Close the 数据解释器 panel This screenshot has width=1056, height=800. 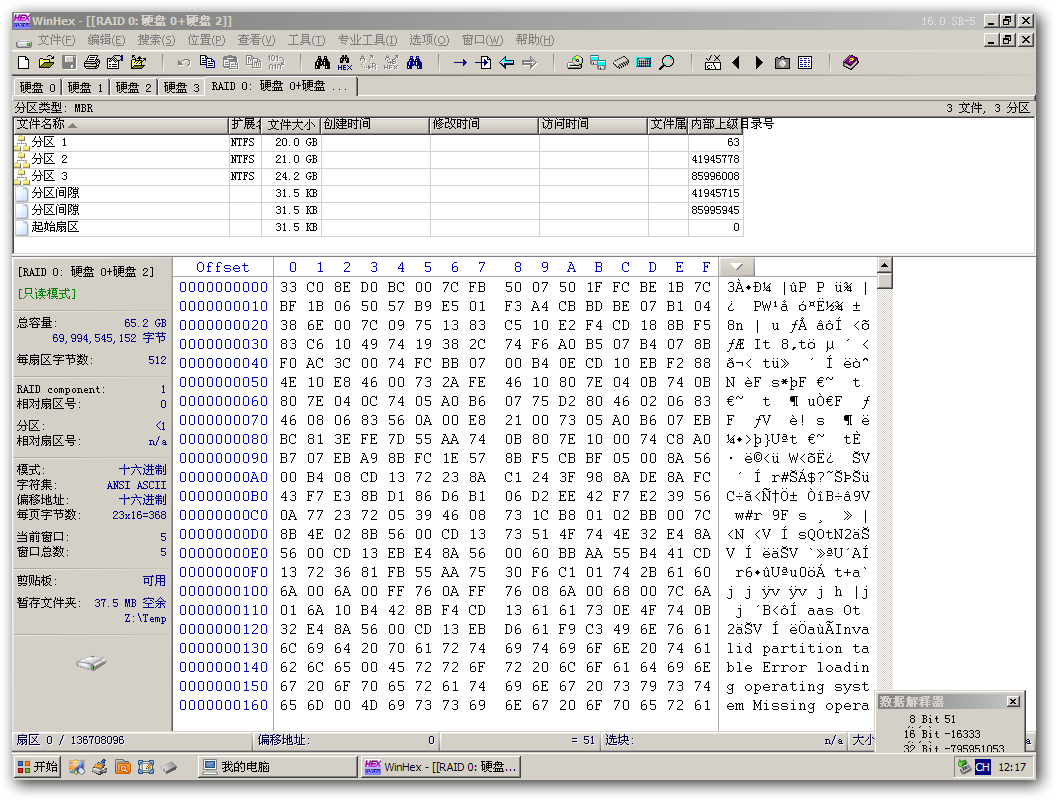click(1013, 702)
